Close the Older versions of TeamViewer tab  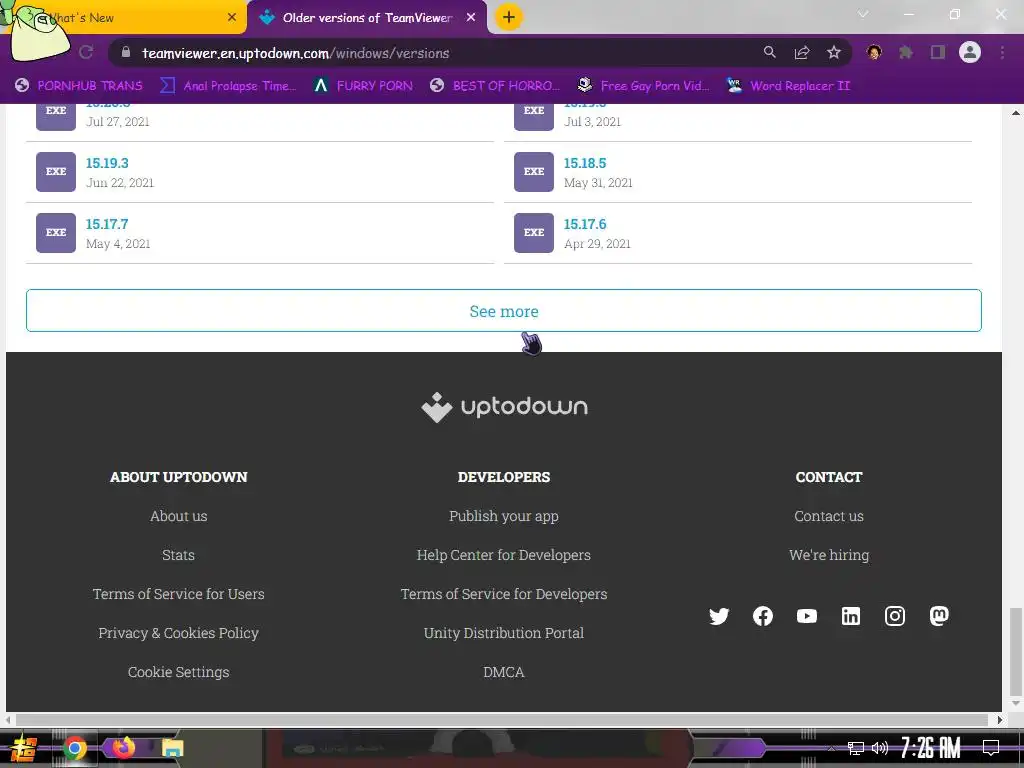click(471, 18)
